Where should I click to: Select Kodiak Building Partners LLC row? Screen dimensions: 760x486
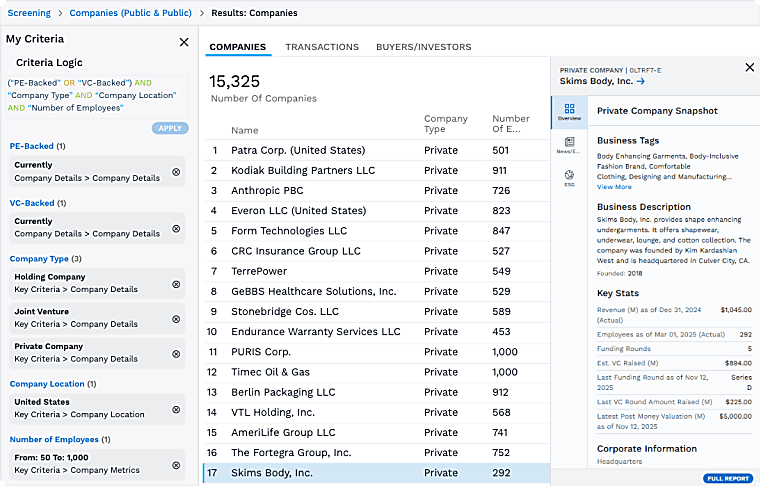coord(377,171)
